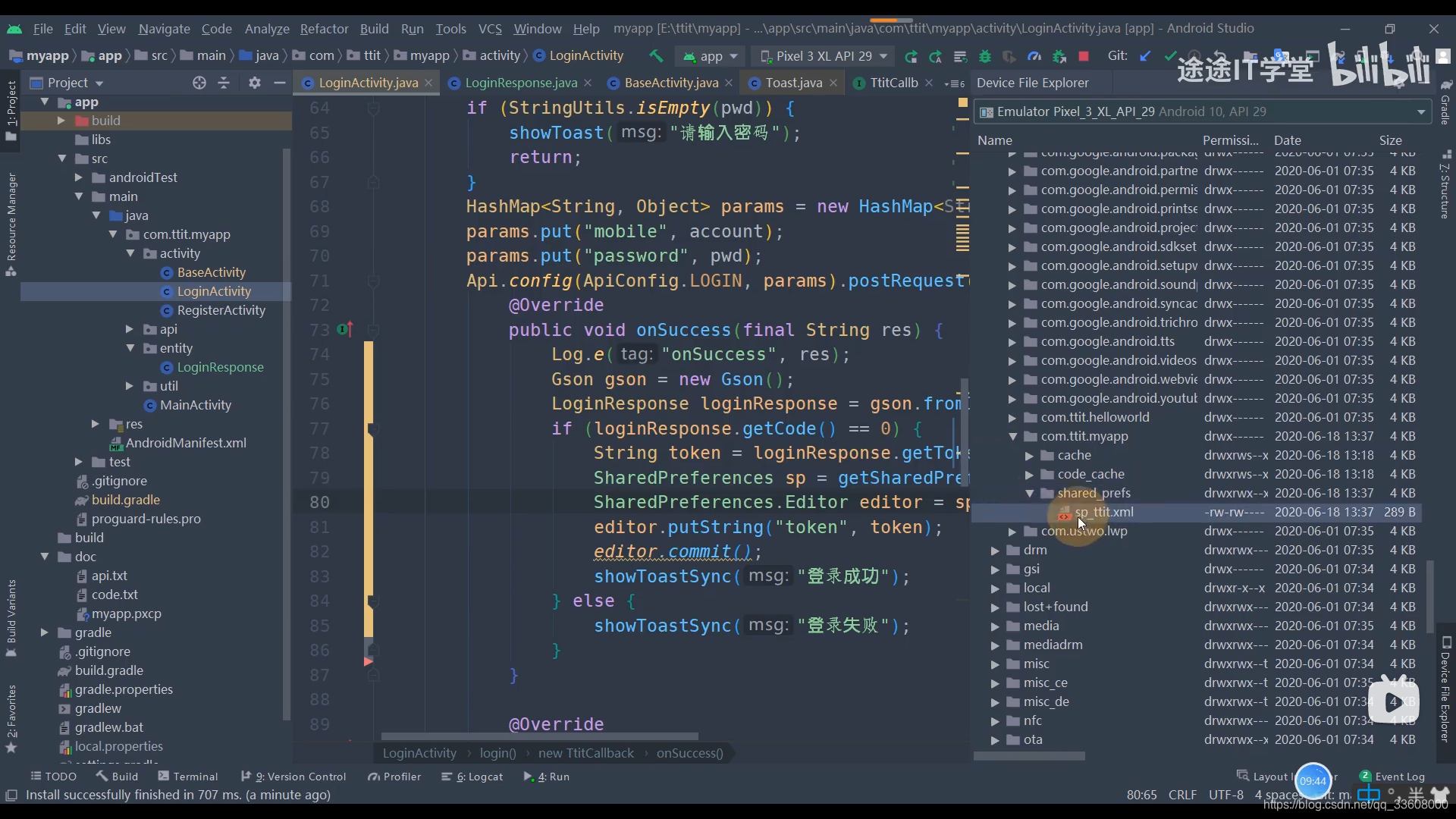Click the Device File Explorer vertical scrollbar

coord(1430,597)
